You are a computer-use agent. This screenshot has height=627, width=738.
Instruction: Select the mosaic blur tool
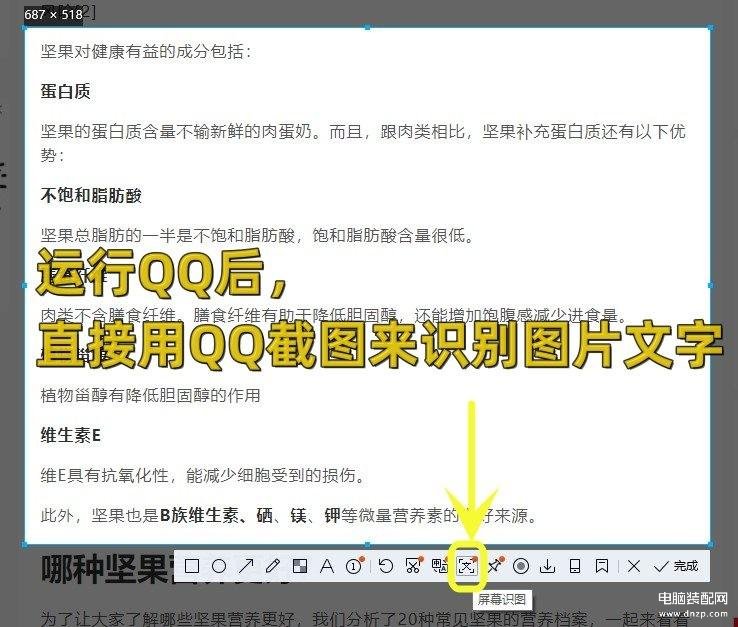pyautogui.click(x=300, y=566)
